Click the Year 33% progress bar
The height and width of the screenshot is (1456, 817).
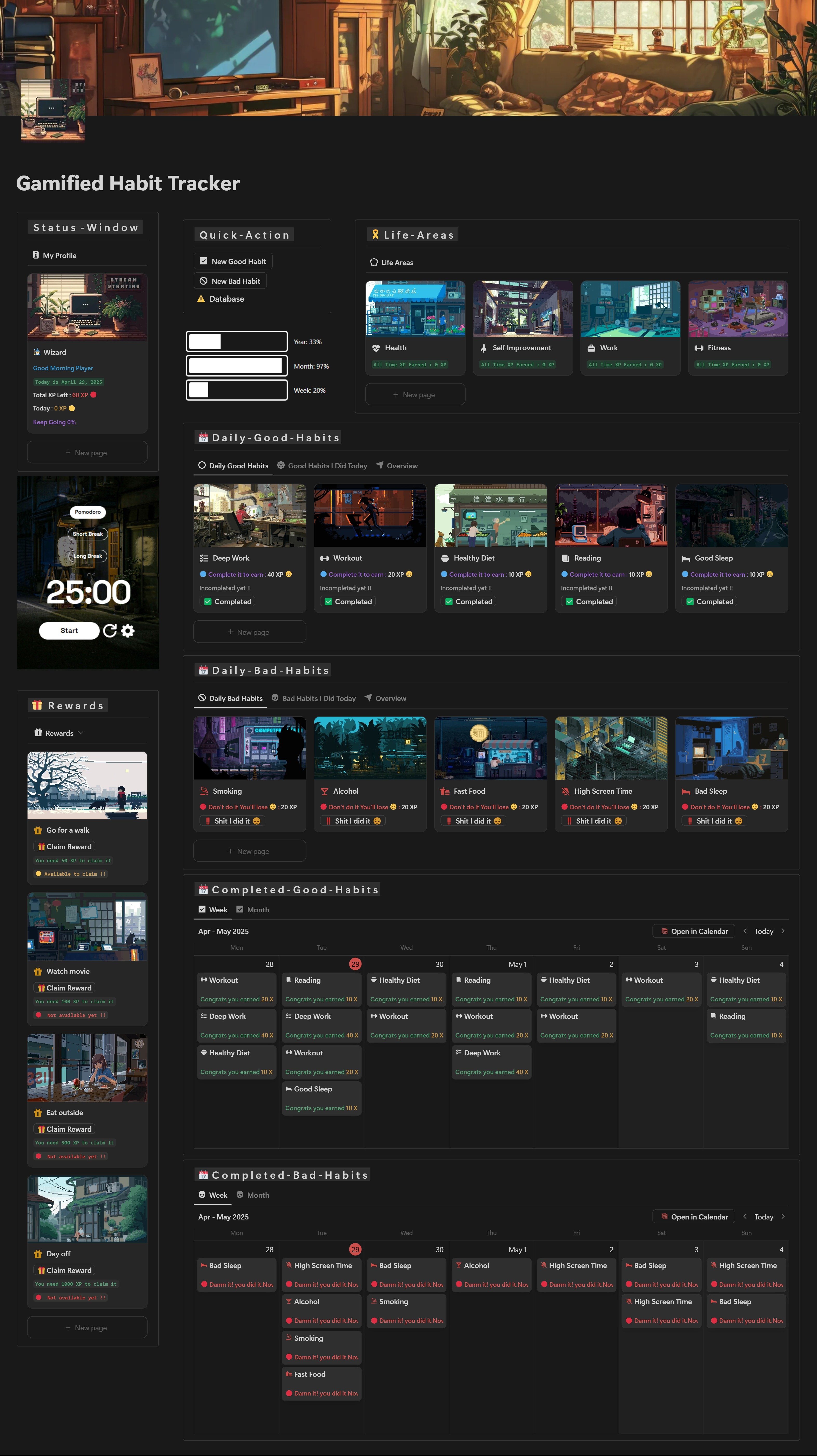pos(237,341)
